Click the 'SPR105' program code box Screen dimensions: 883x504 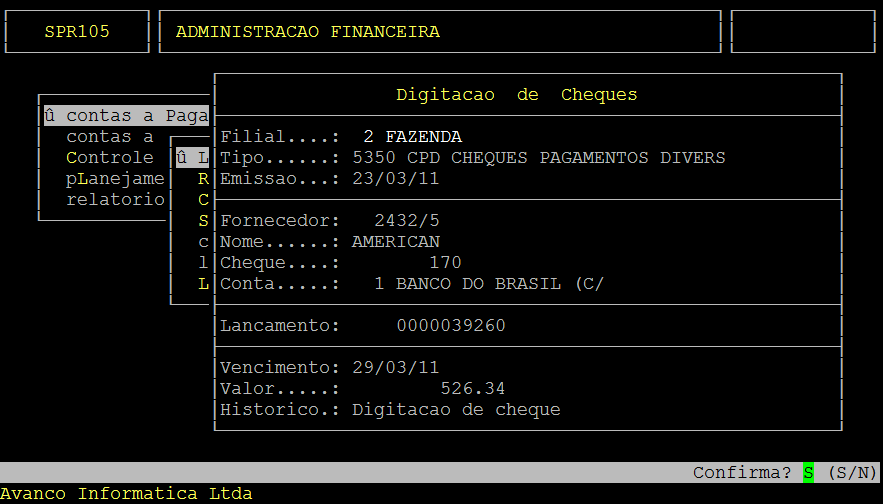pos(77,32)
